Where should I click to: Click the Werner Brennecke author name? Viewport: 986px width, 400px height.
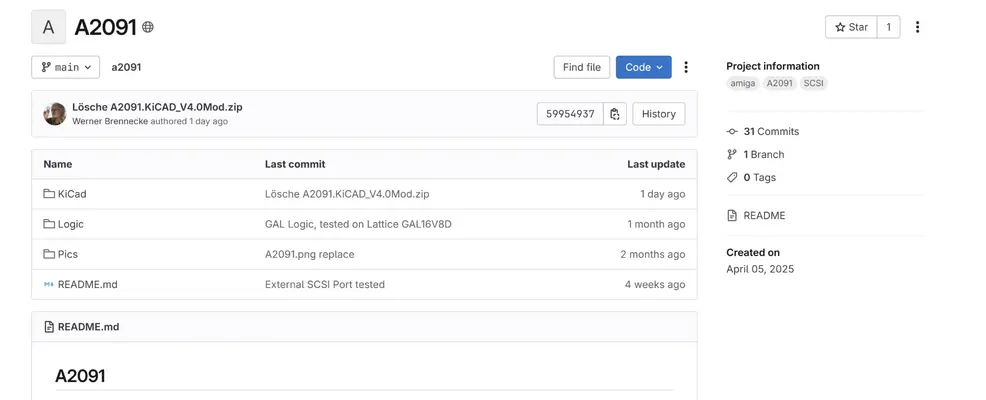point(109,121)
